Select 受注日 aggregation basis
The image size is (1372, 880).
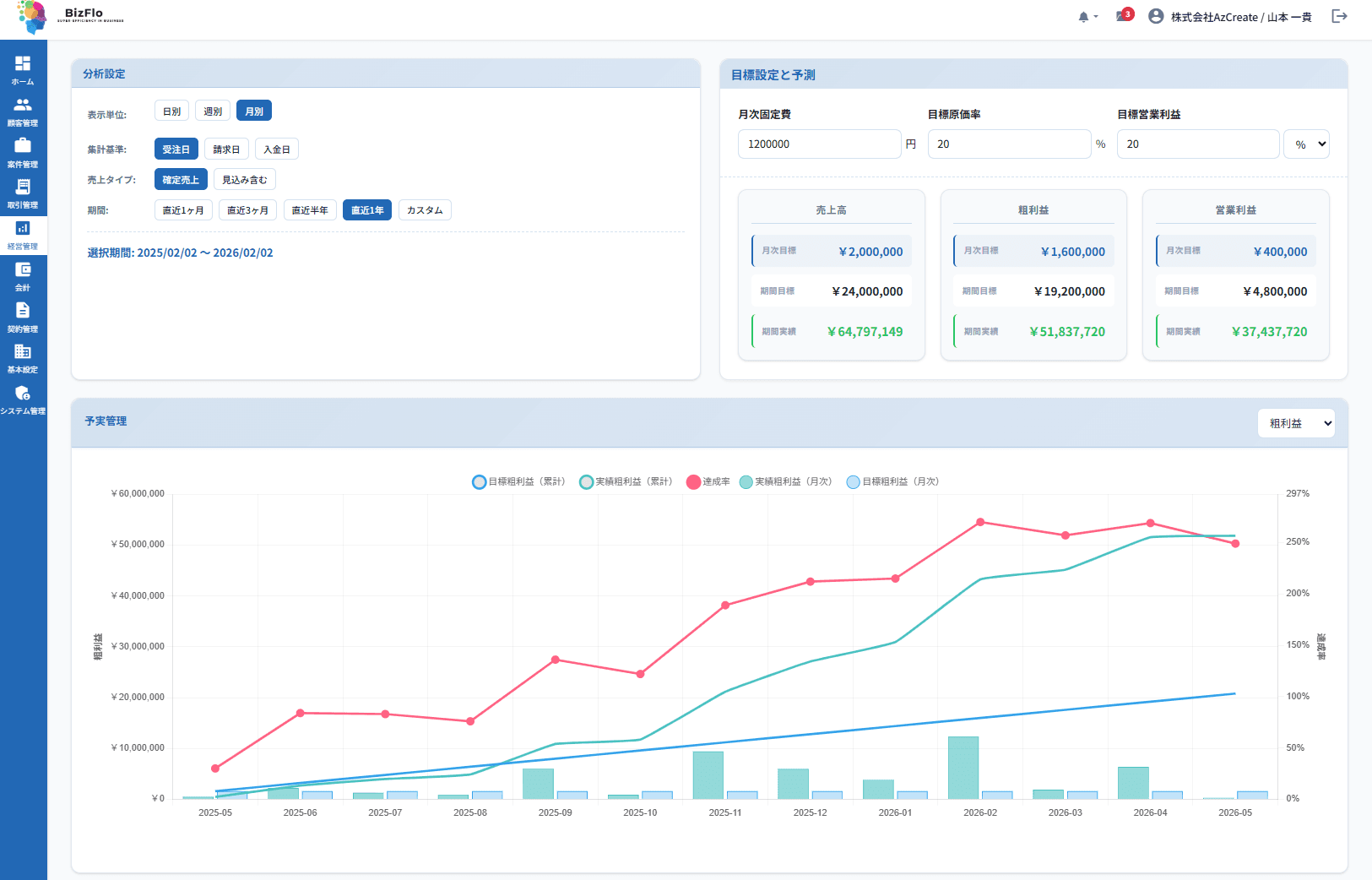pyautogui.click(x=176, y=149)
